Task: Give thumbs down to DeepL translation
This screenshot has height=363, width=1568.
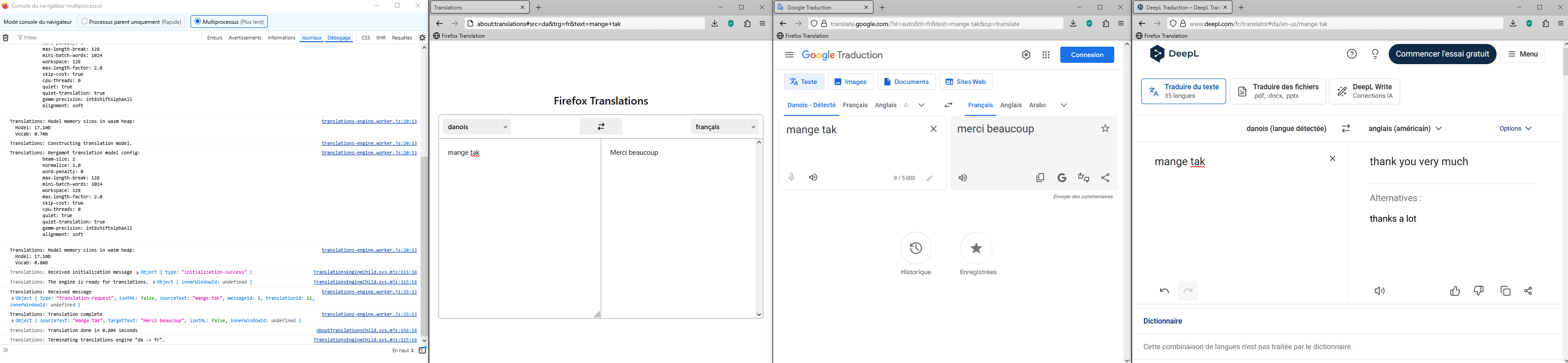Action: (1479, 291)
